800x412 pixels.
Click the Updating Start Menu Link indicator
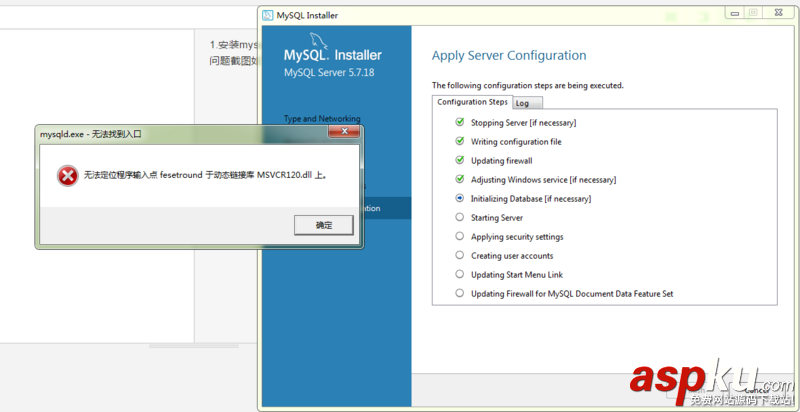click(460, 274)
